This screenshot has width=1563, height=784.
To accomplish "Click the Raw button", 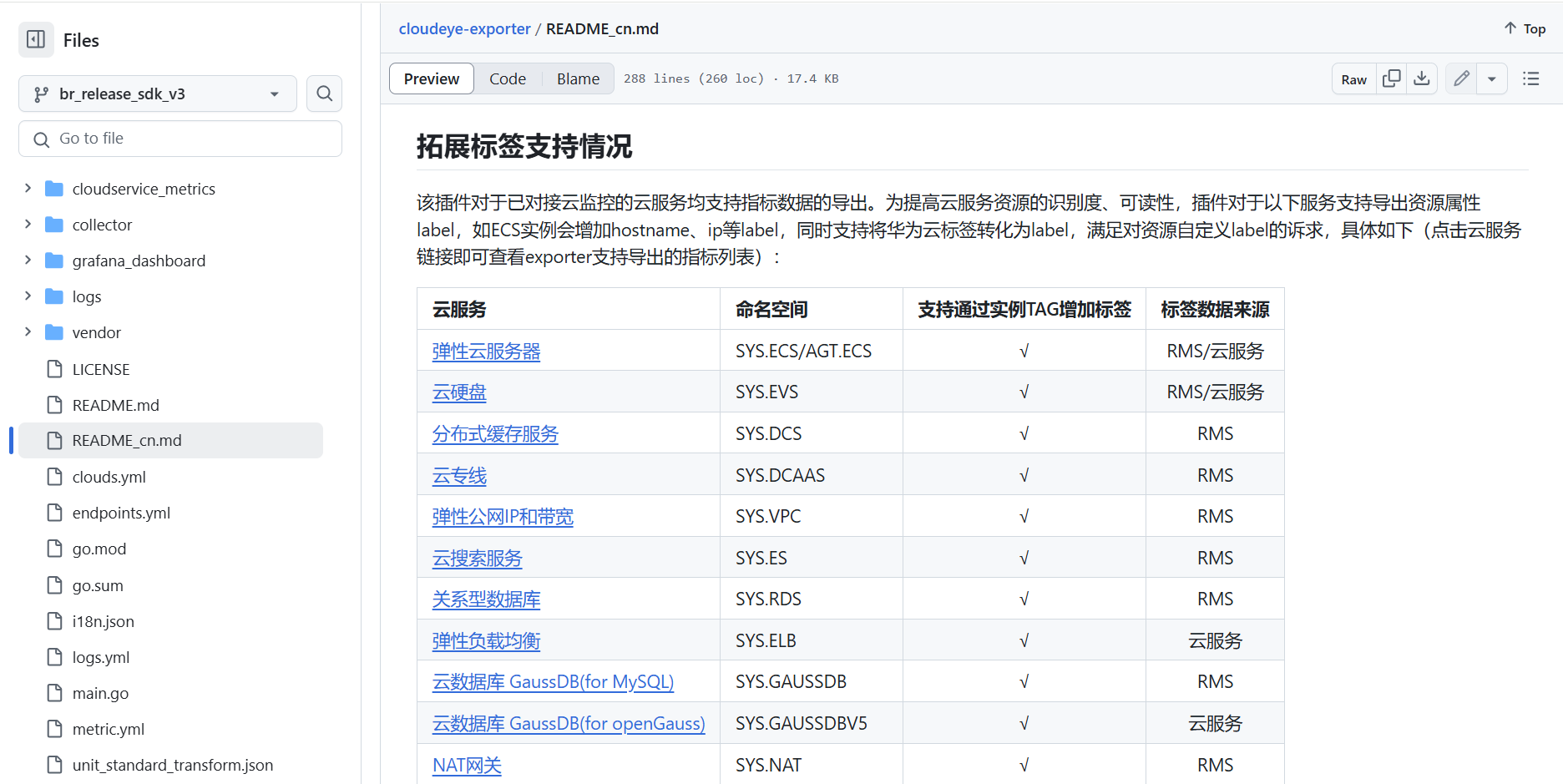I will click(x=1353, y=78).
